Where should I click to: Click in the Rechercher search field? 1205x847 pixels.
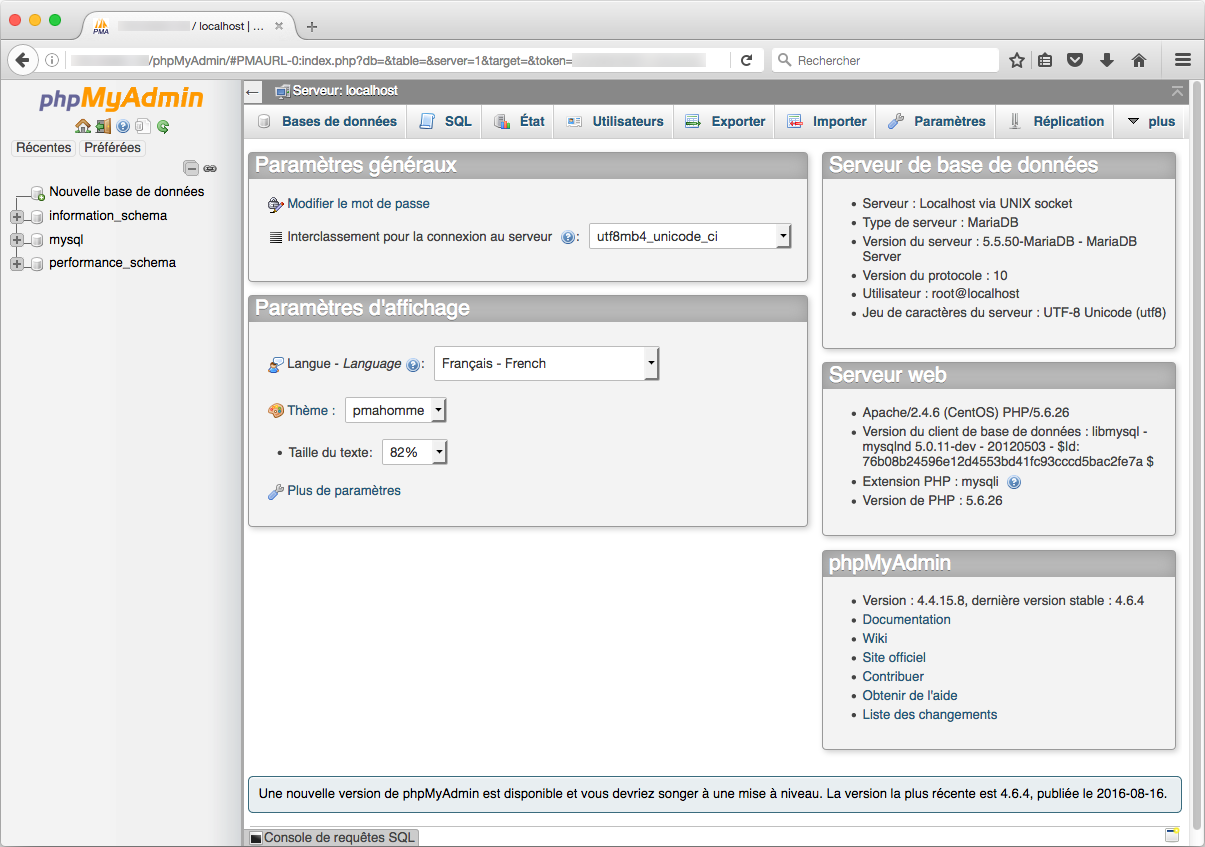tap(885, 60)
